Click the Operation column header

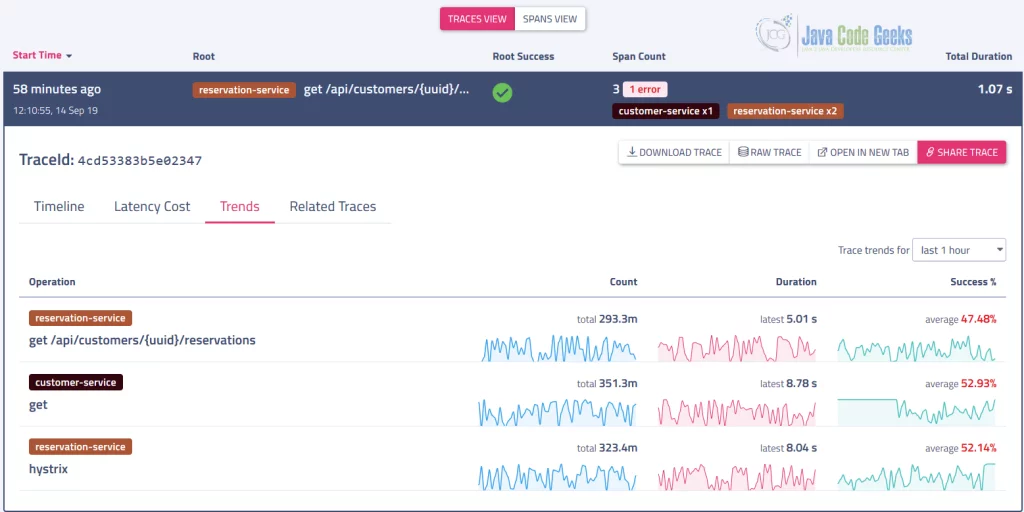click(x=52, y=282)
